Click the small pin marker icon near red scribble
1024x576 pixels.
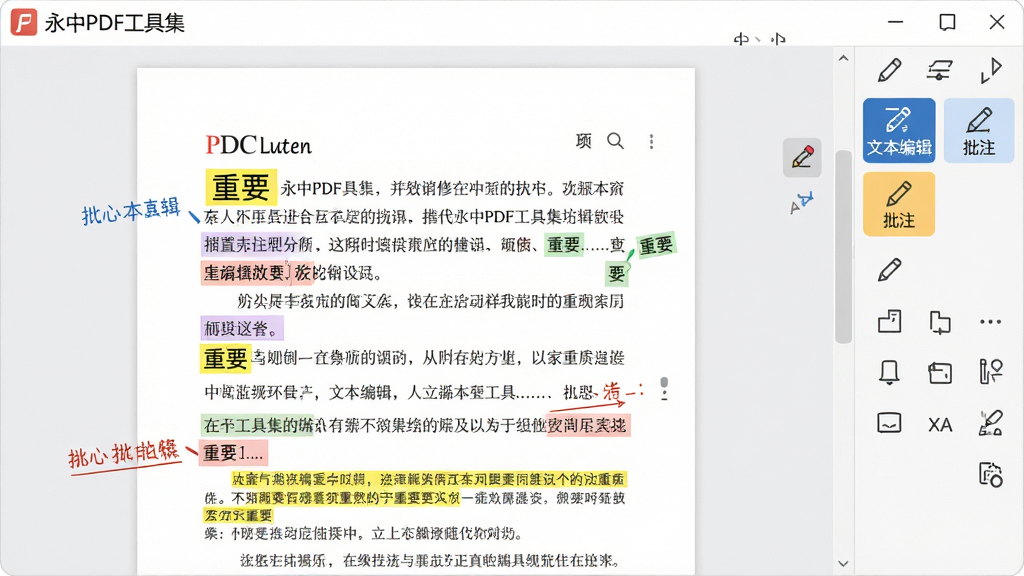point(664,389)
